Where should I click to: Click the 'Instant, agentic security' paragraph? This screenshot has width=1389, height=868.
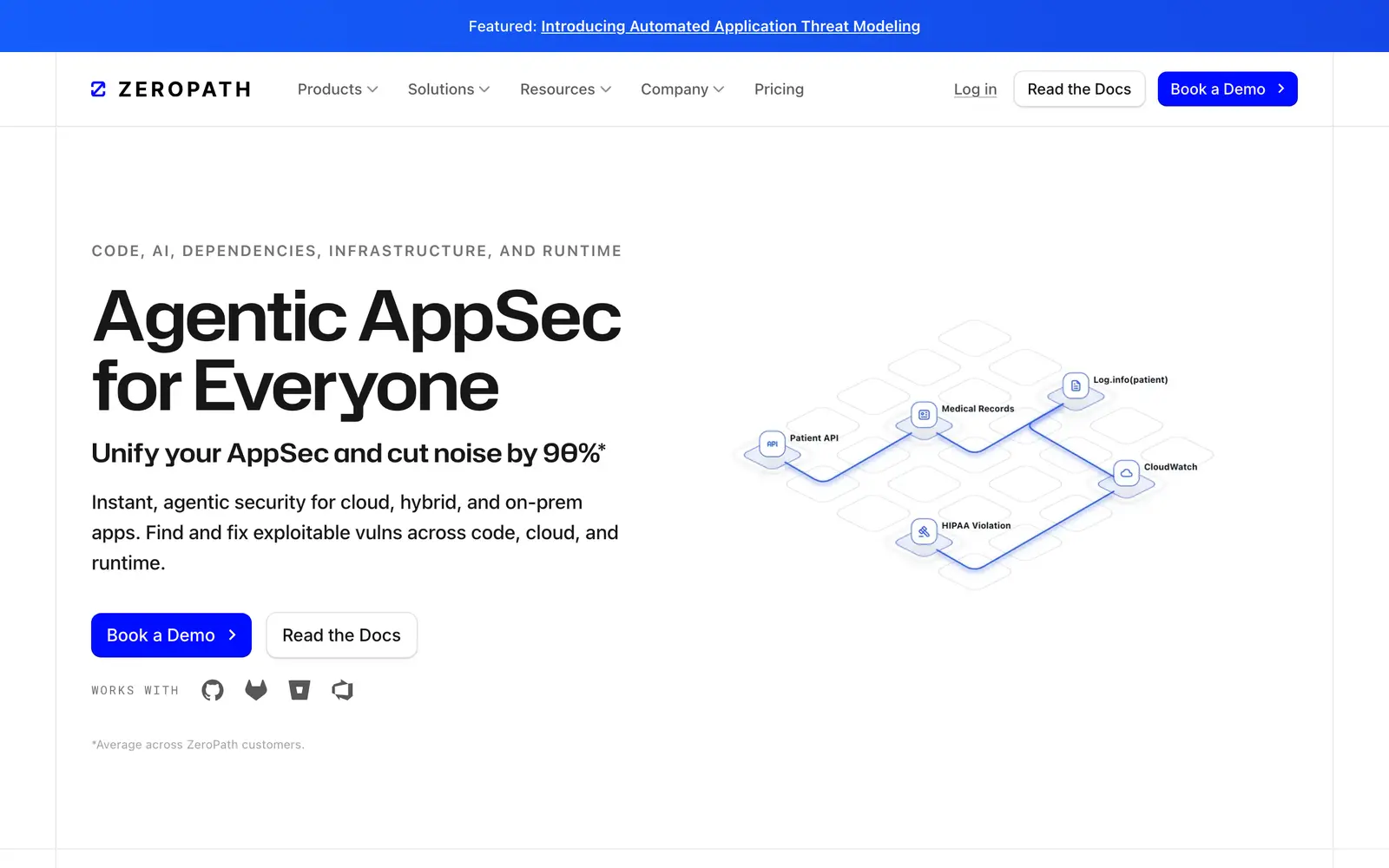click(x=355, y=532)
